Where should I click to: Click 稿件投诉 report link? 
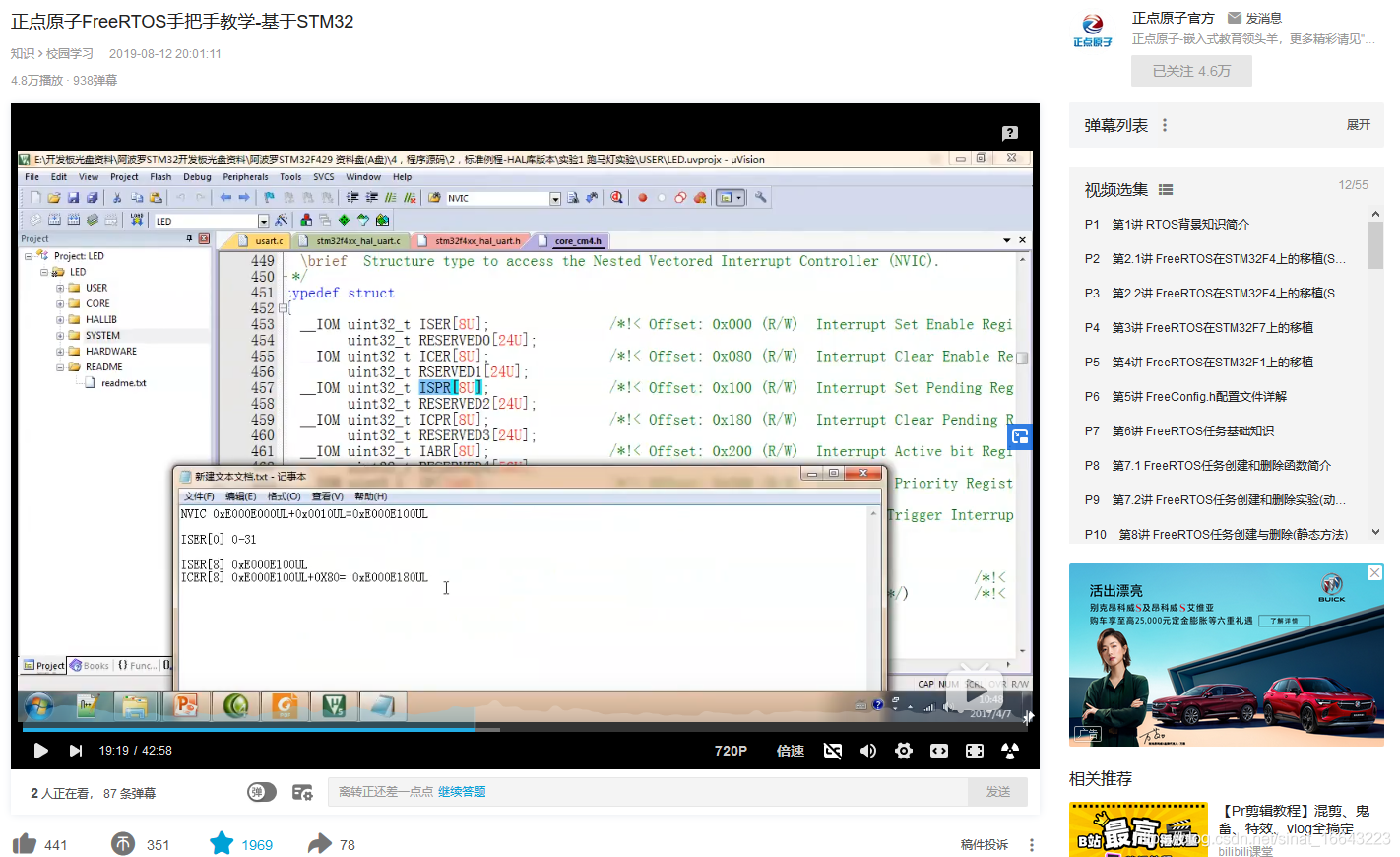point(985,845)
